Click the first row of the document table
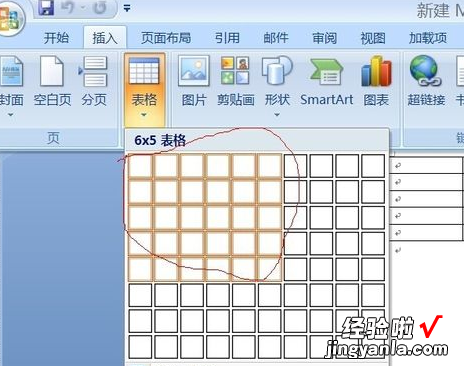Image resolution: width=464 pixels, height=366 pixels. (x=427, y=165)
